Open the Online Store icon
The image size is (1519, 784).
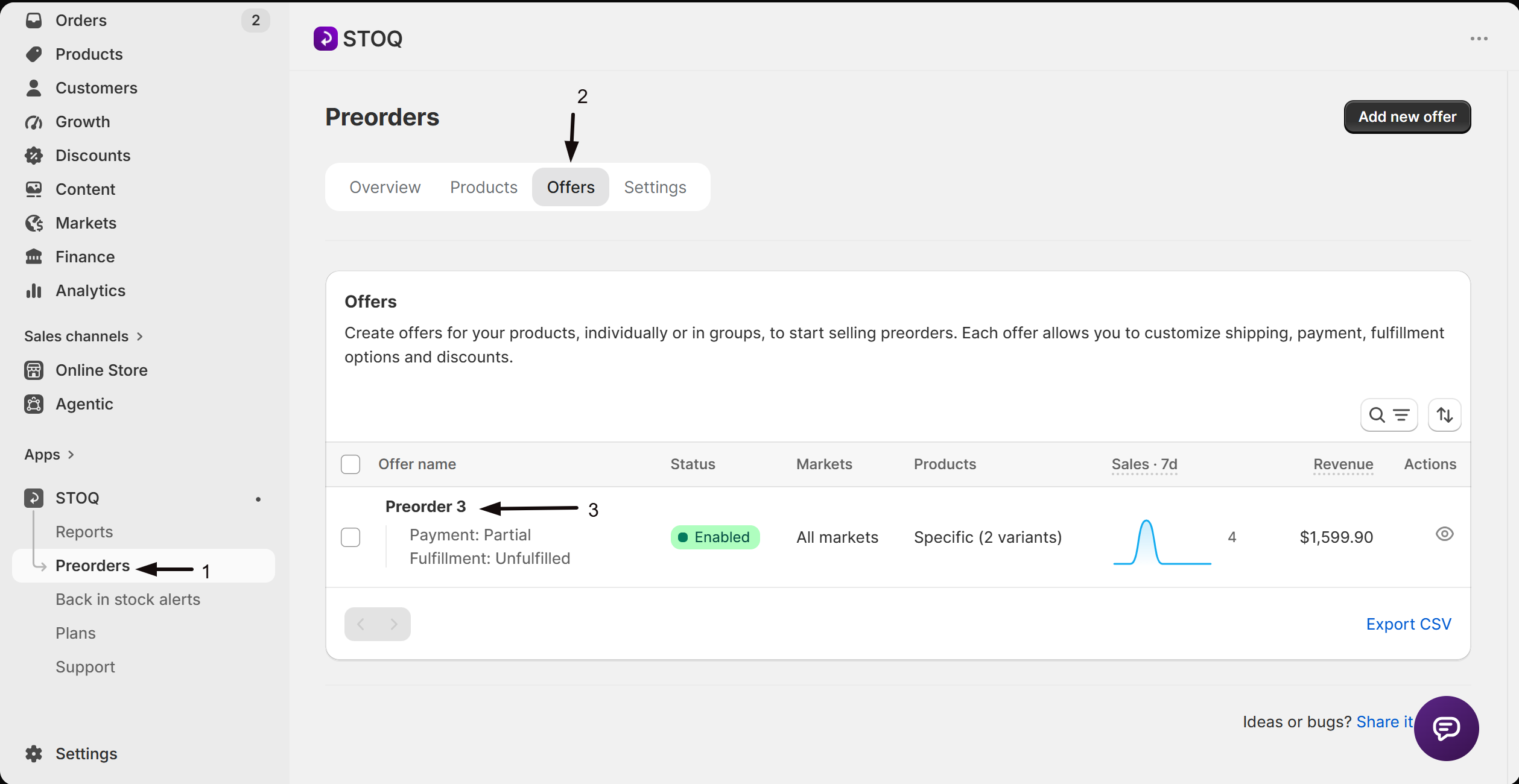tap(34, 370)
